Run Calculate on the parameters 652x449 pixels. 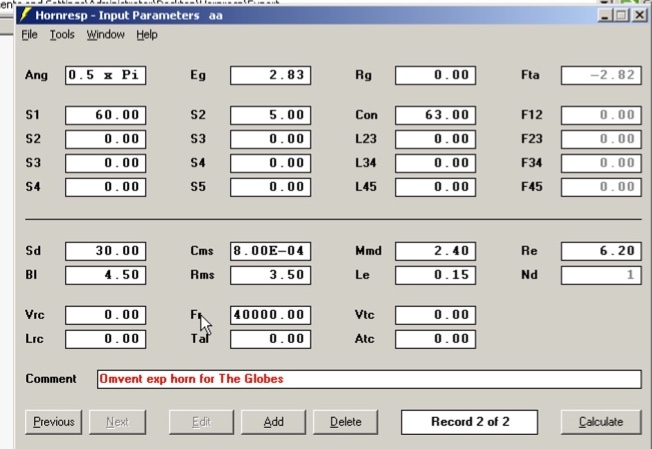(x=601, y=422)
